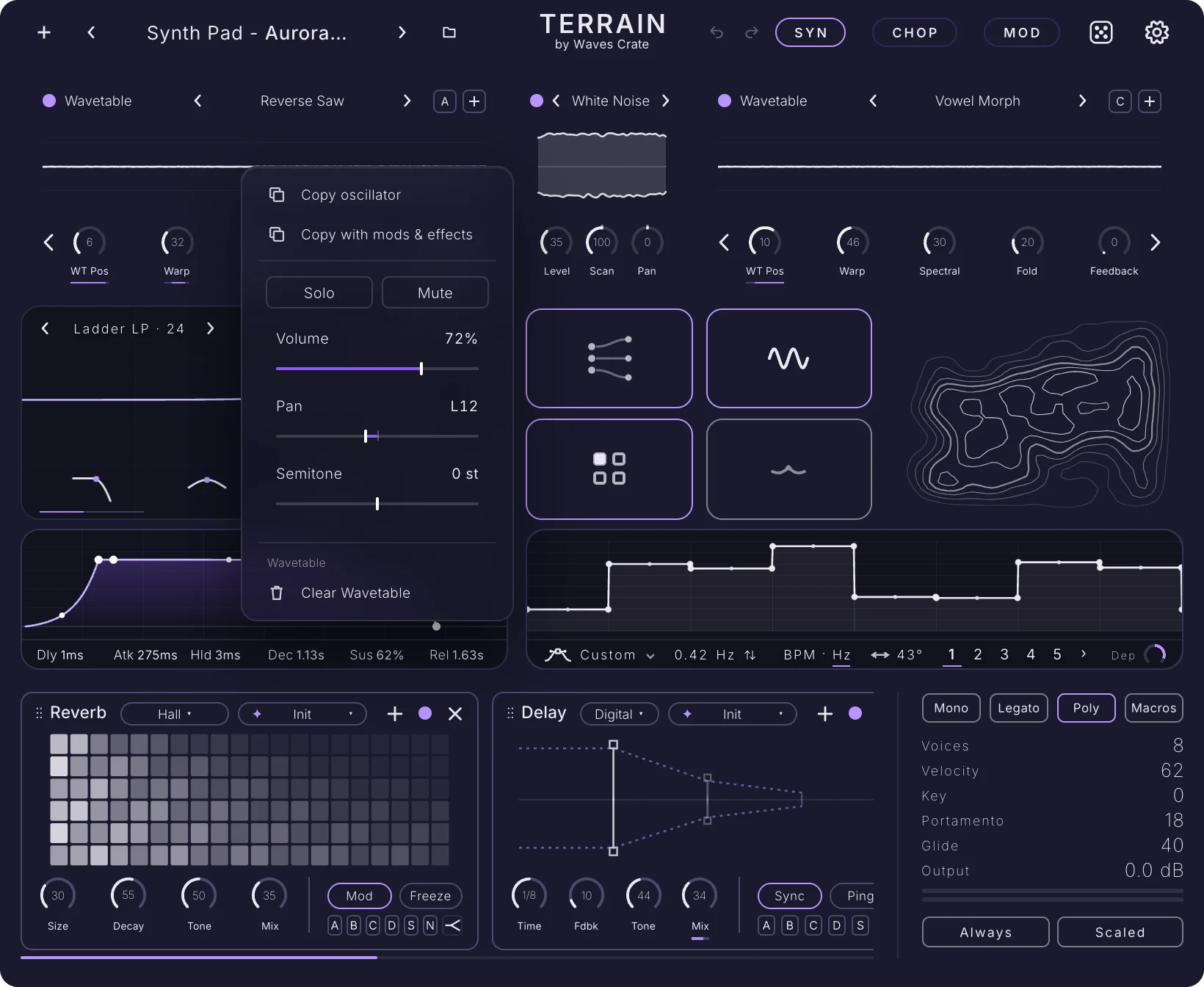This screenshot has height=987, width=1204.
Task: Disable the Reverb effect power dot
Action: point(425,713)
